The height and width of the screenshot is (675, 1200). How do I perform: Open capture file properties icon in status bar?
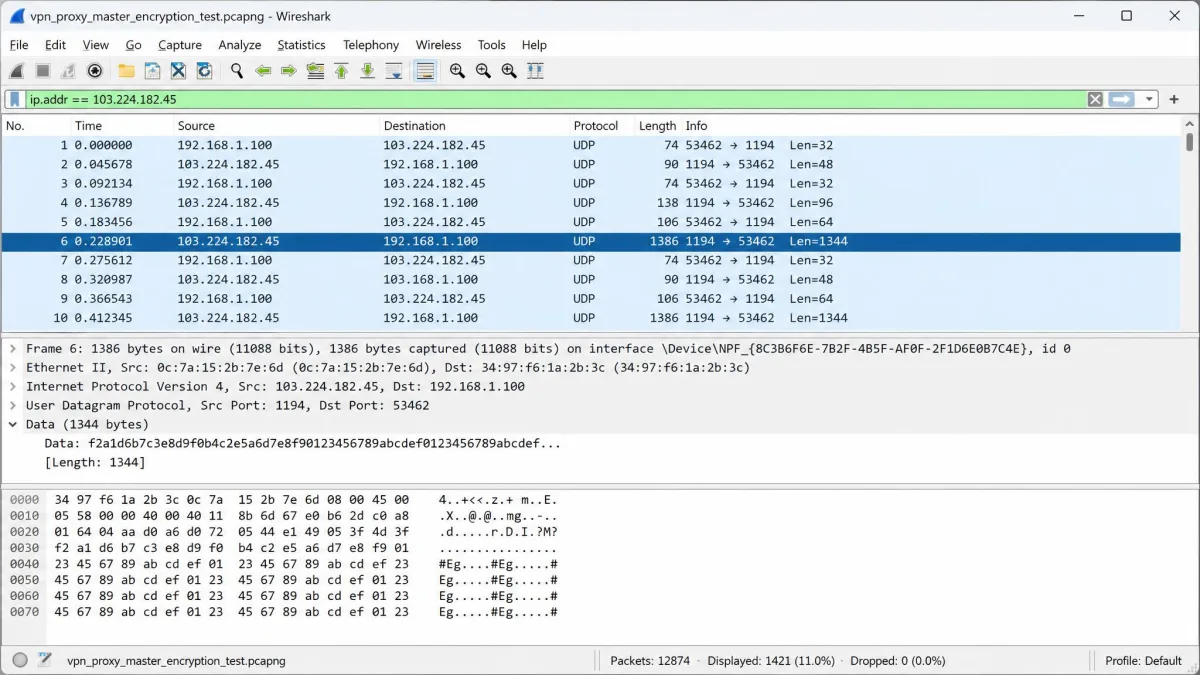click(x=44, y=660)
